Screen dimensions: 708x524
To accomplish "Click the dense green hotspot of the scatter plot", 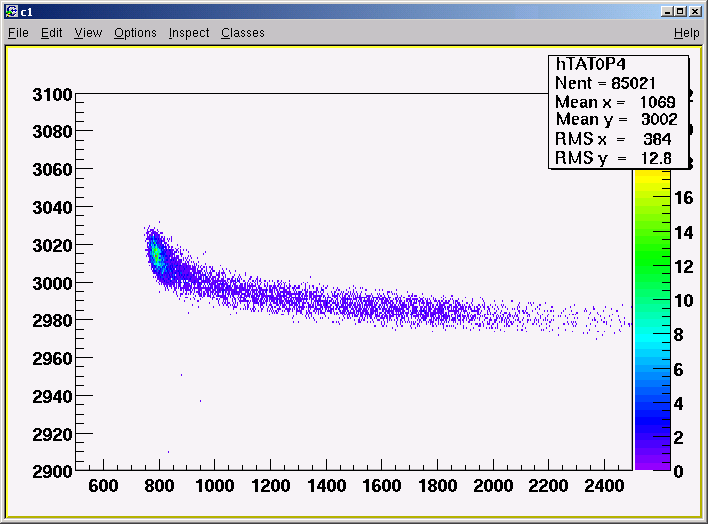I will click(156, 255).
